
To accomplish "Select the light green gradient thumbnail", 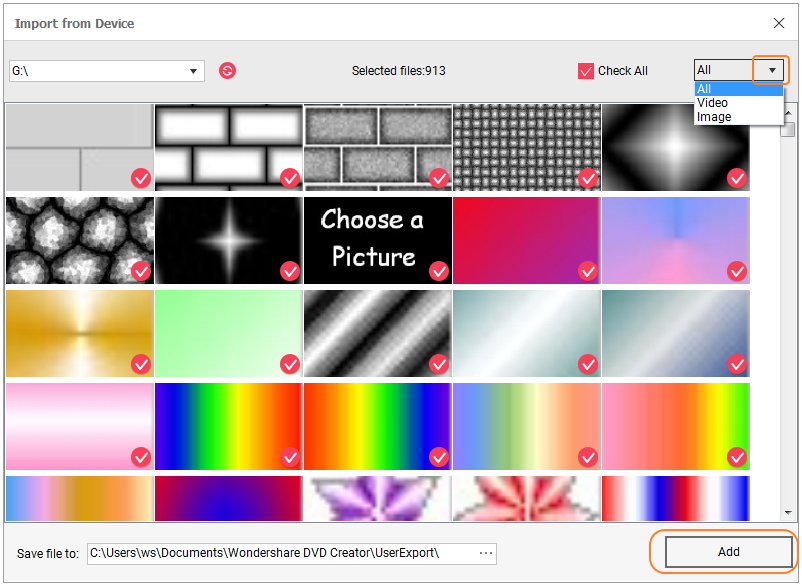I will point(228,333).
